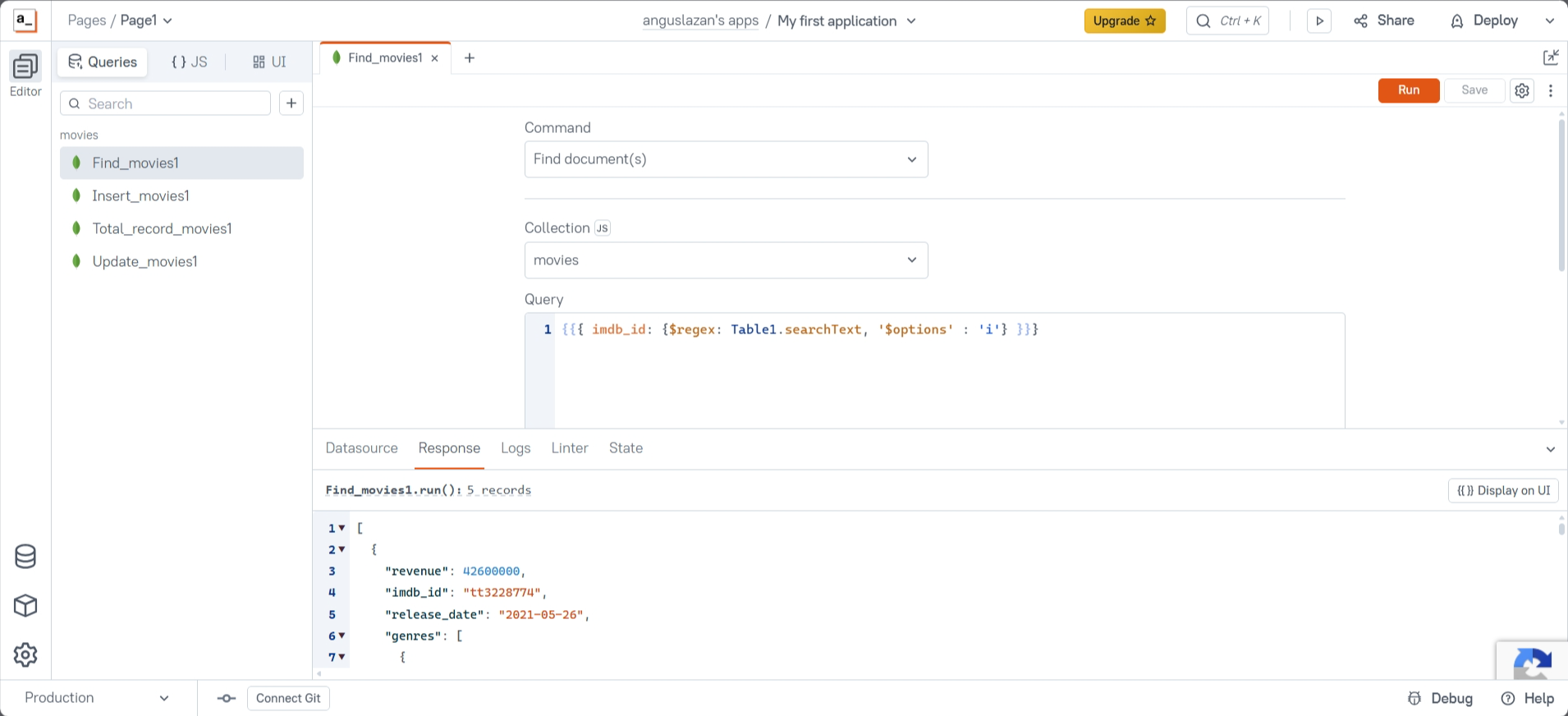The height and width of the screenshot is (716, 1568).
Task: Select Find_movies1 query in list
Action: (x=181, y=163)
